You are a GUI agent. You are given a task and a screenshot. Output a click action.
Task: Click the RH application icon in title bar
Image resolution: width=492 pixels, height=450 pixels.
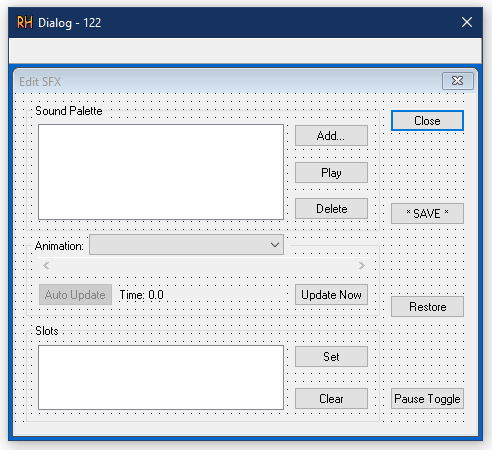coord(25,23)
